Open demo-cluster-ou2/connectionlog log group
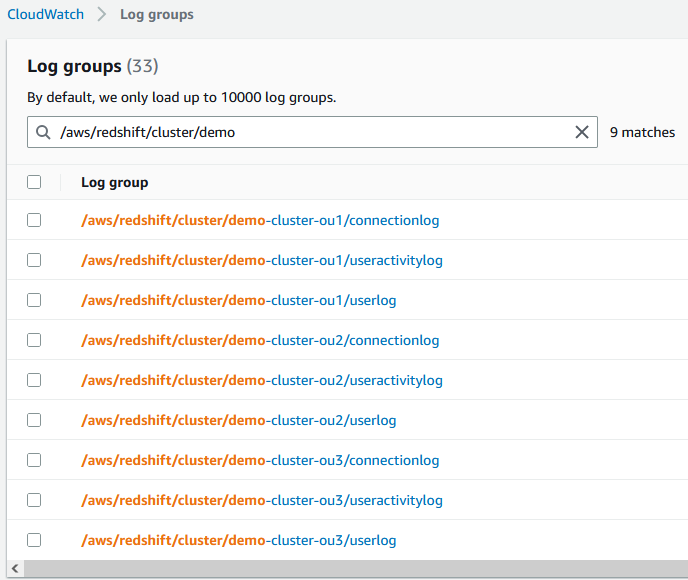Image resolution: width=688 pixels, height=580 pixels. (x=260, y=340)
